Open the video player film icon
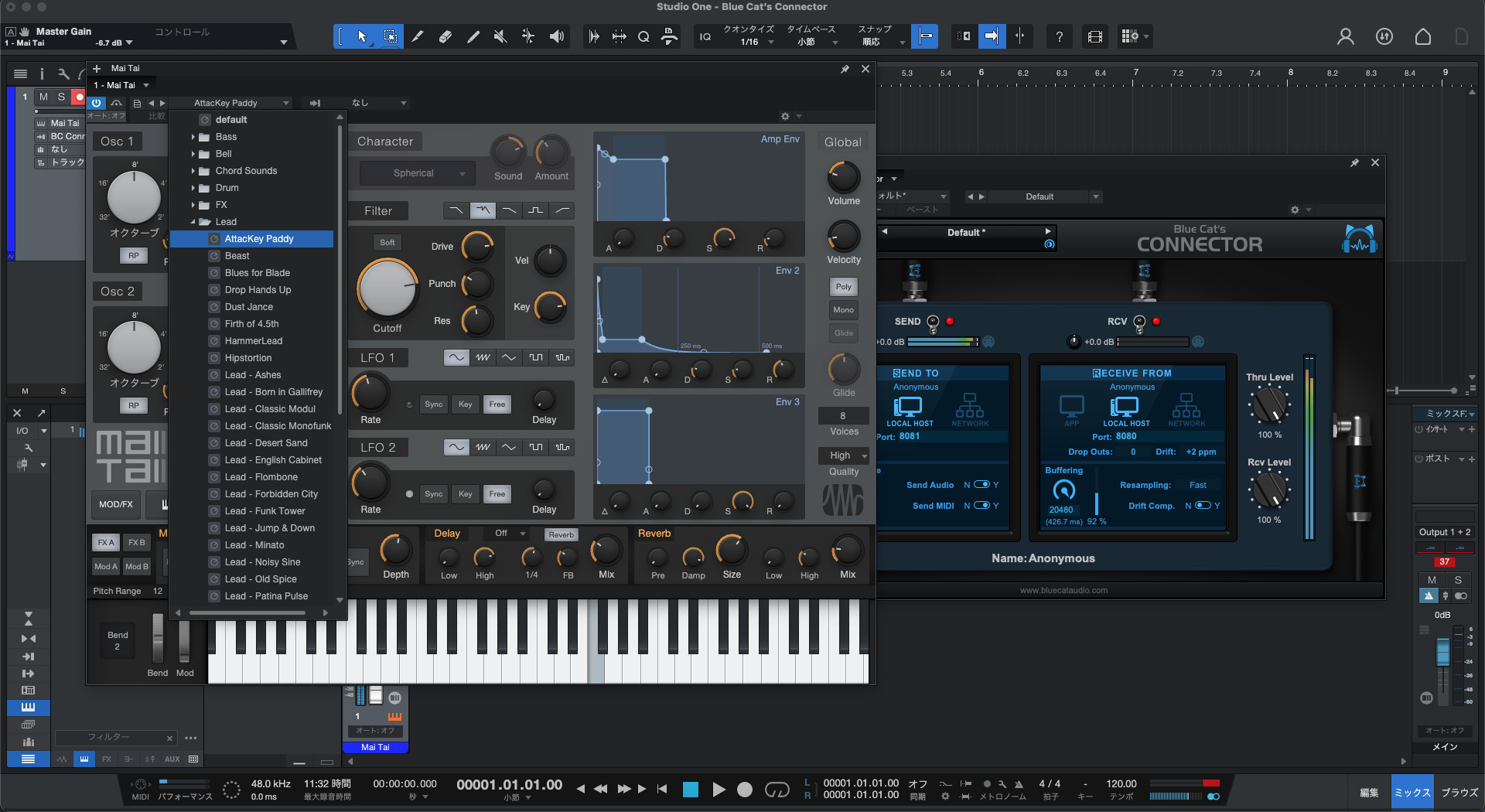Viewport: 1485px width, 812px height. click(x=1095, y=36)
